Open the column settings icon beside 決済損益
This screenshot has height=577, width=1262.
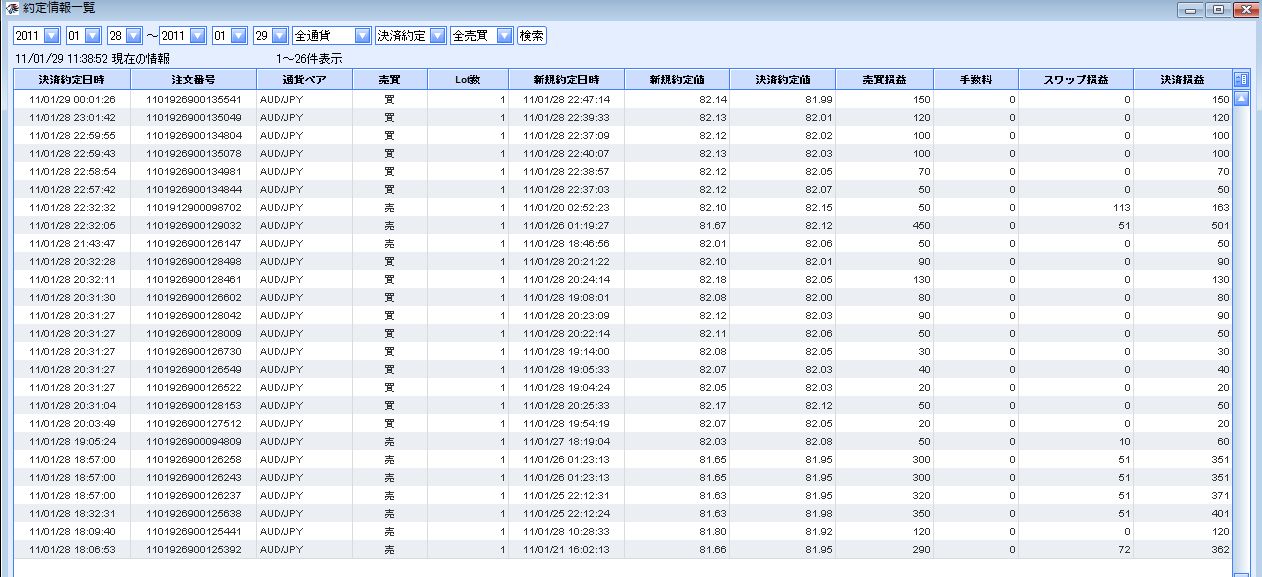pyautogui.click(x=1241, y=79)
